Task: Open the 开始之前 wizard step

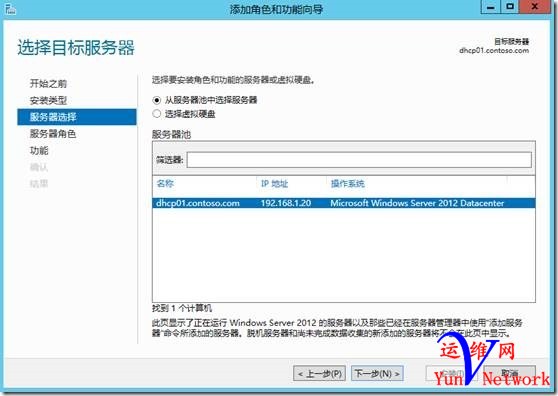Action: (48, 84)
